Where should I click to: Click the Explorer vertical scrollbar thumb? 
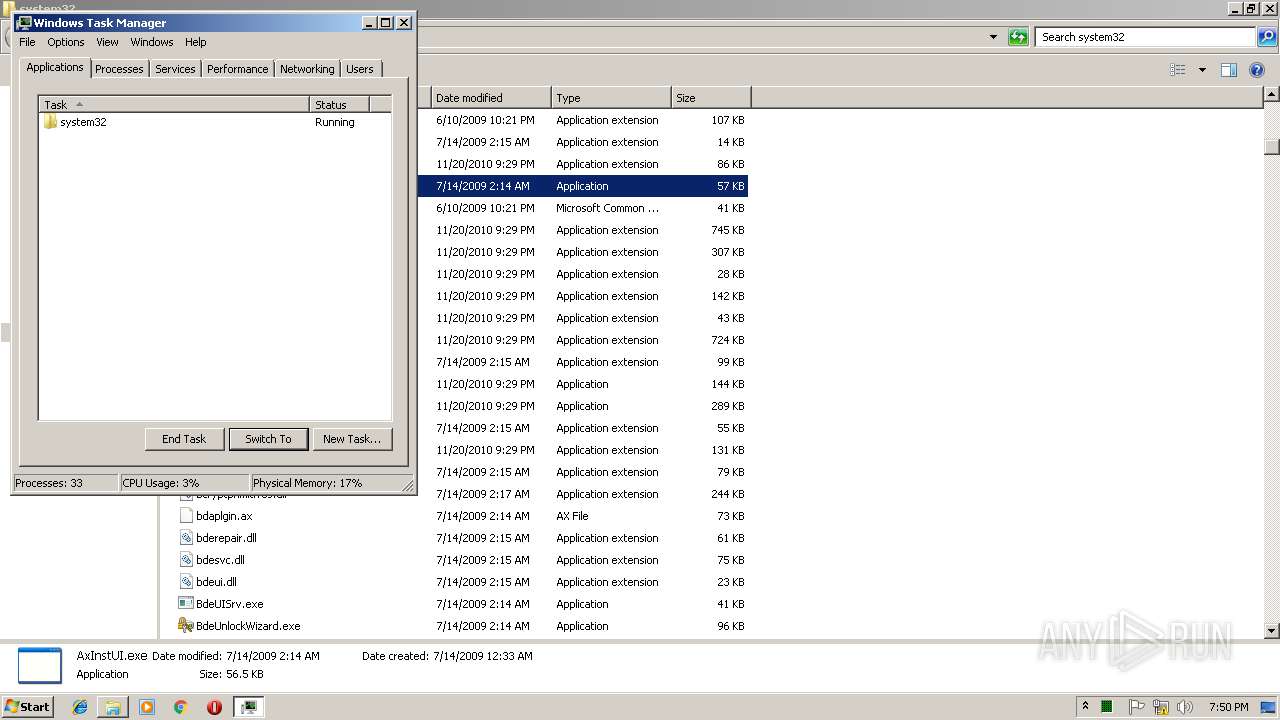[1272, 146]
